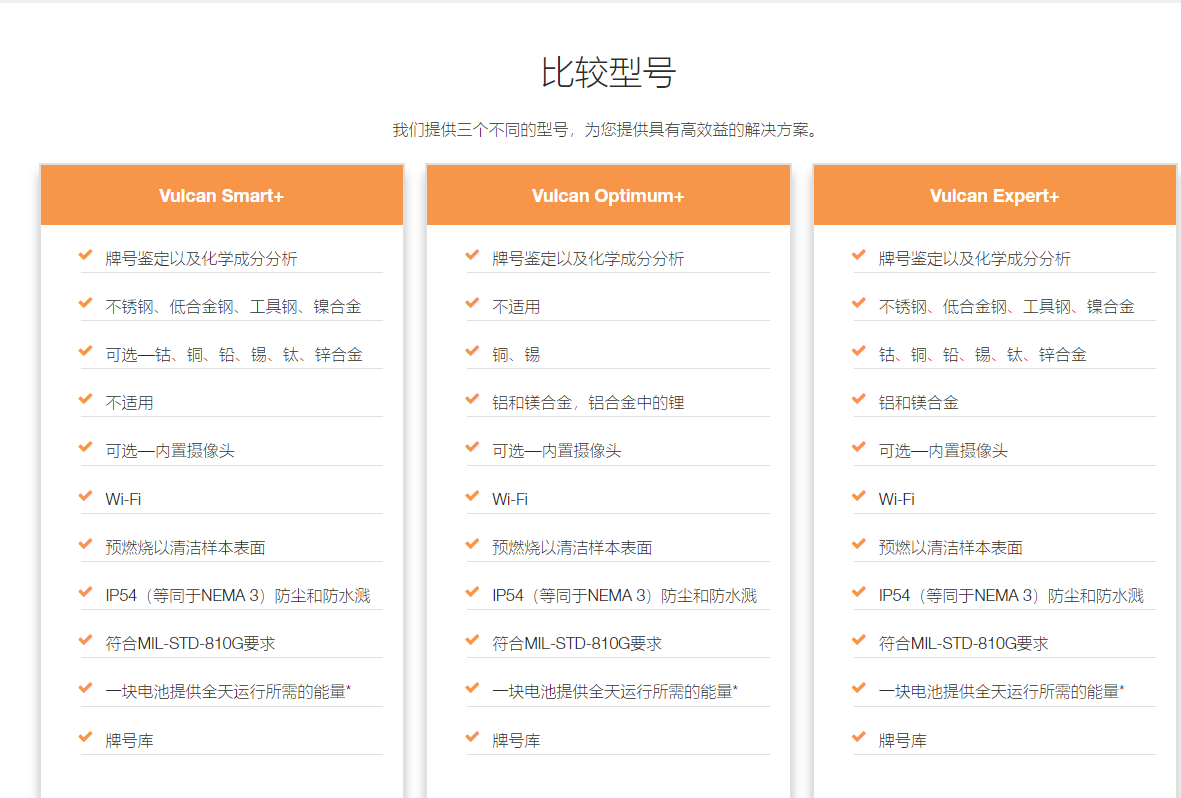The width and height of the screenshot is (1181, 798).
Task: Click the 不锈钢、低合金钢、工具钢、镍合金 row under Vulcan Expert+
Action: (995, 305)
